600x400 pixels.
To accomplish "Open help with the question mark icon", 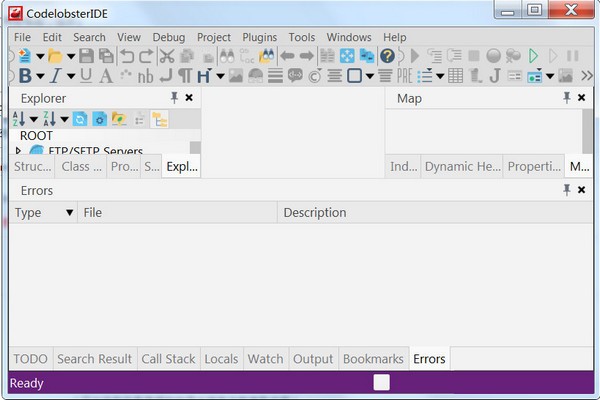I will click(x=387, y=56).
